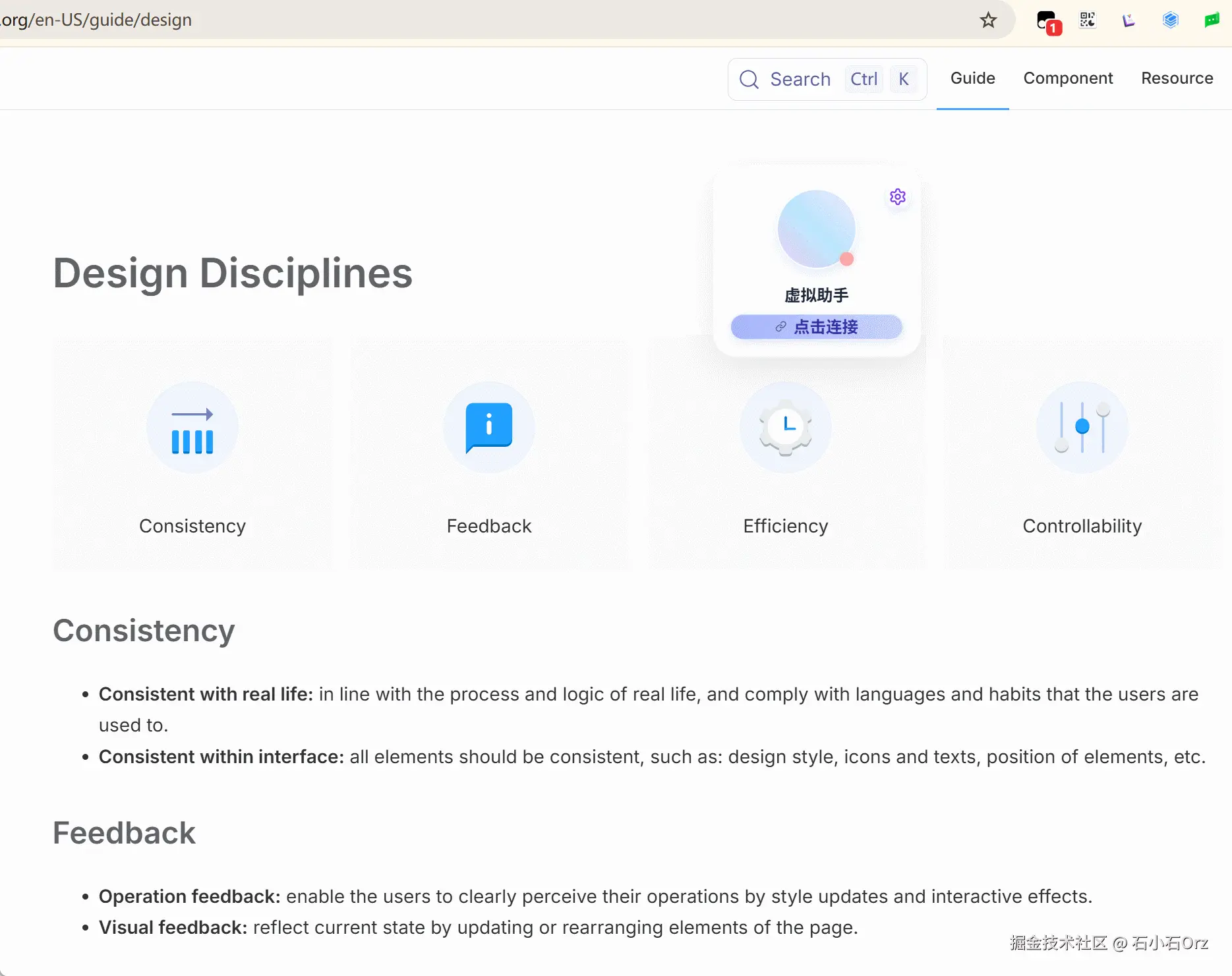Click the Consistency section heading
The height and width of the screenshot is (976, 1232).
coord(144,631)
